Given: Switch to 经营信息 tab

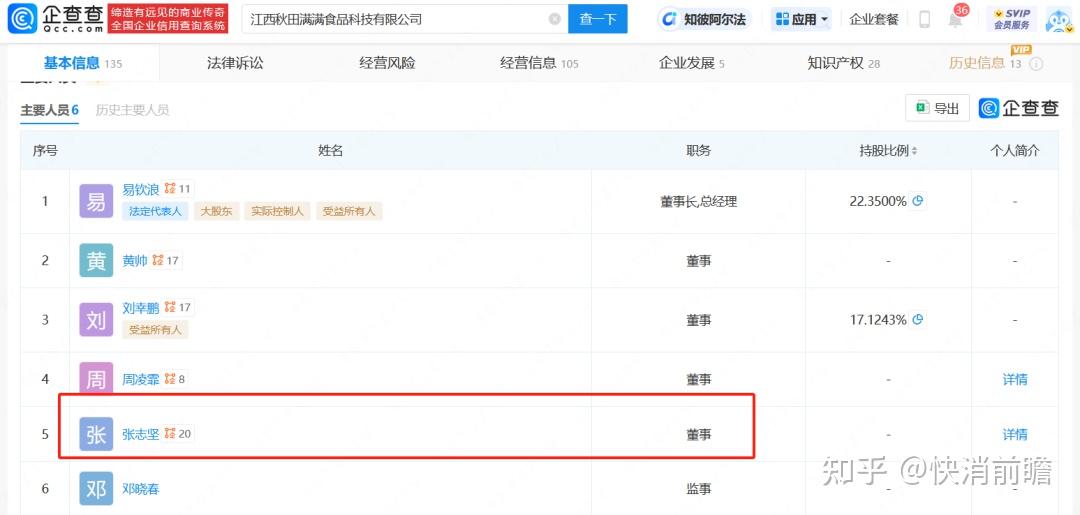Looking at the screenshot, I should (539, 63).
